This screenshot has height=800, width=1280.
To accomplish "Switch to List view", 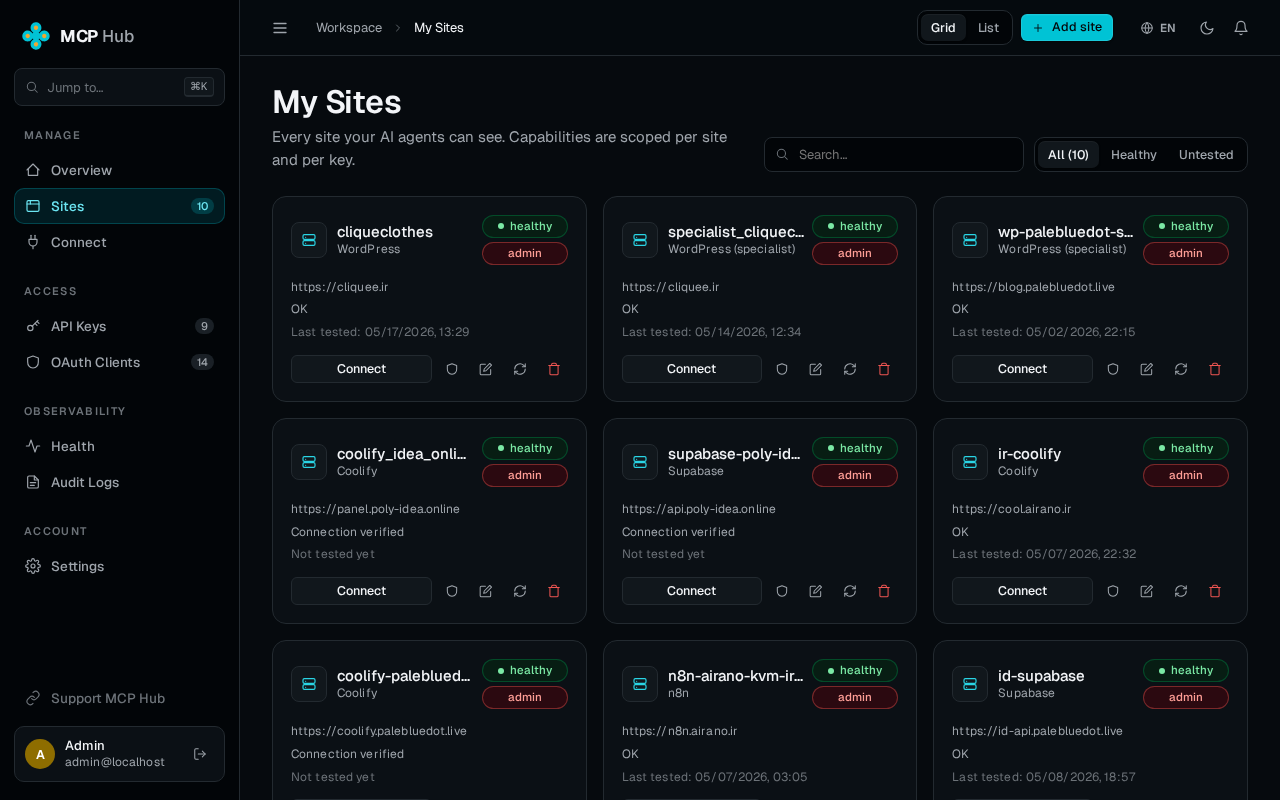I will coord(988,28).
